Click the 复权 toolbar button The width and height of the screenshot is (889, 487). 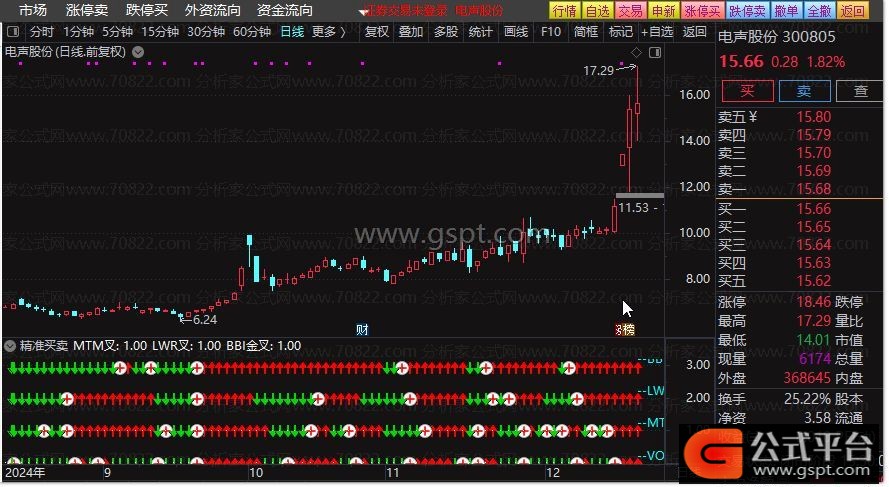click(377, 32)
